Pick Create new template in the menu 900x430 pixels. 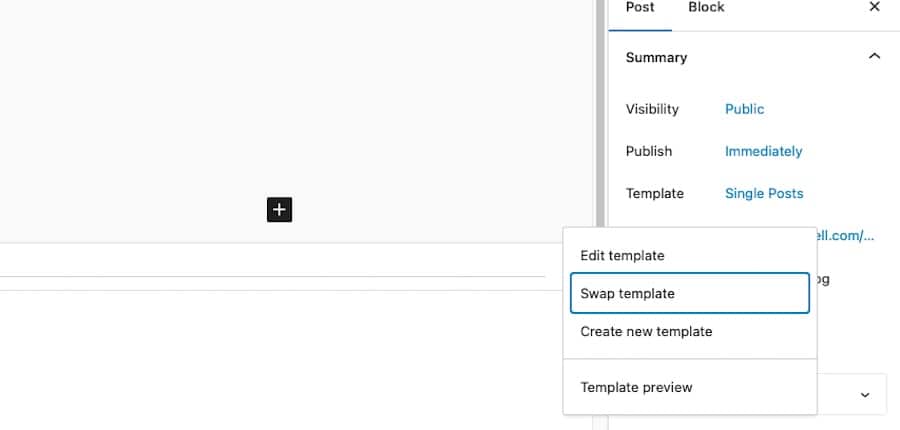pyautogui.click(x=646, y=331)
